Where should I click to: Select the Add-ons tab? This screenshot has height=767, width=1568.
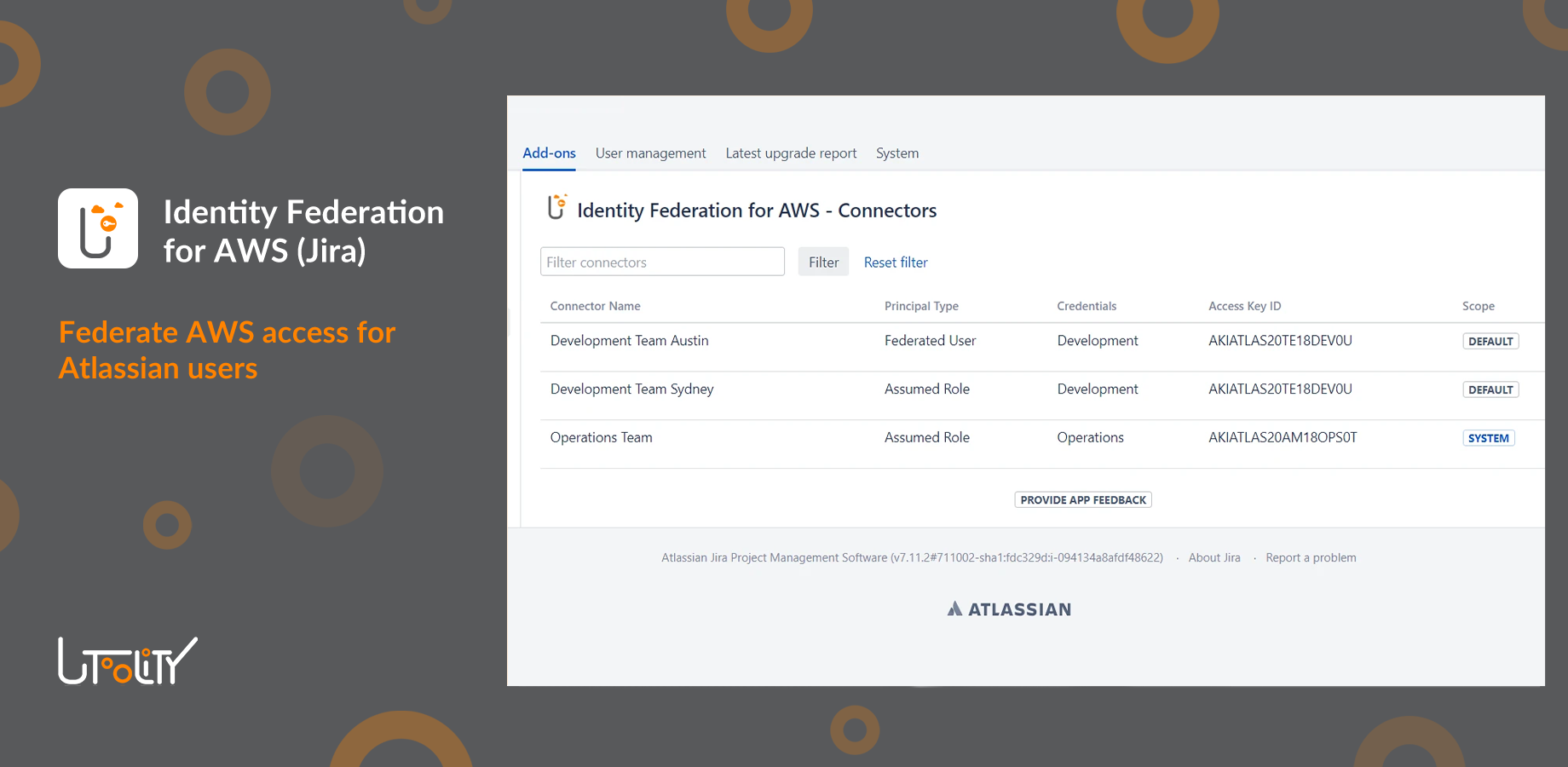tap(549, 153)
